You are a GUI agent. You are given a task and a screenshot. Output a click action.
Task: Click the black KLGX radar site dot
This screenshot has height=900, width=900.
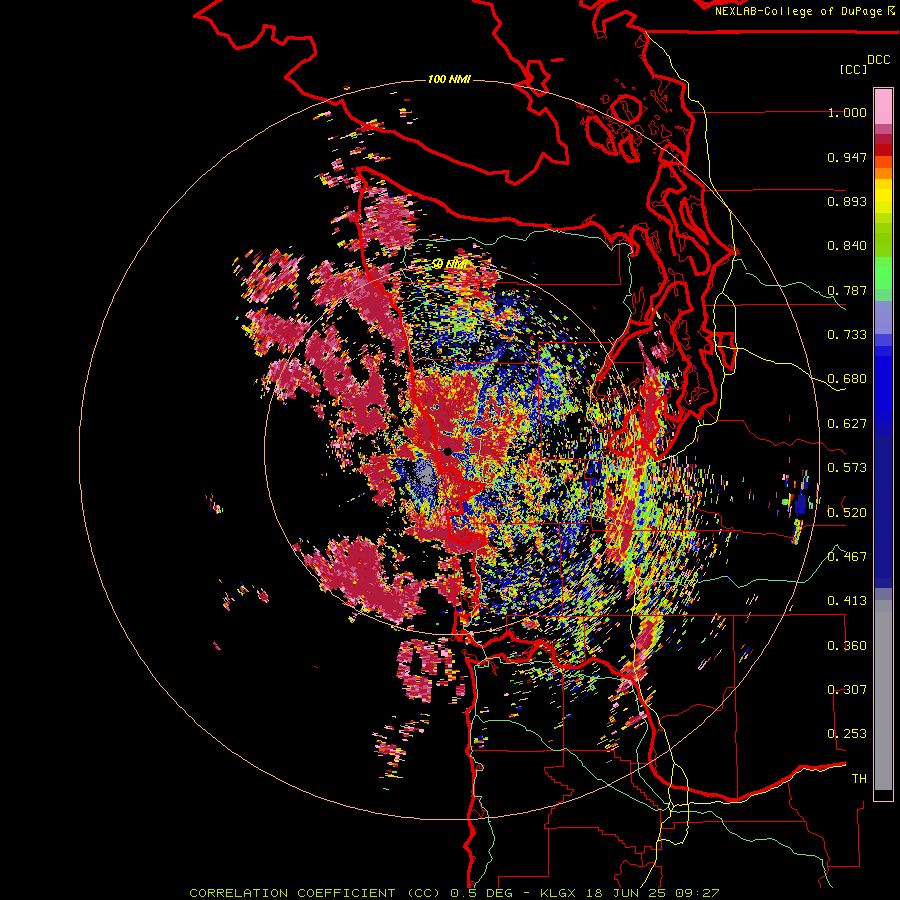[448, 452]
